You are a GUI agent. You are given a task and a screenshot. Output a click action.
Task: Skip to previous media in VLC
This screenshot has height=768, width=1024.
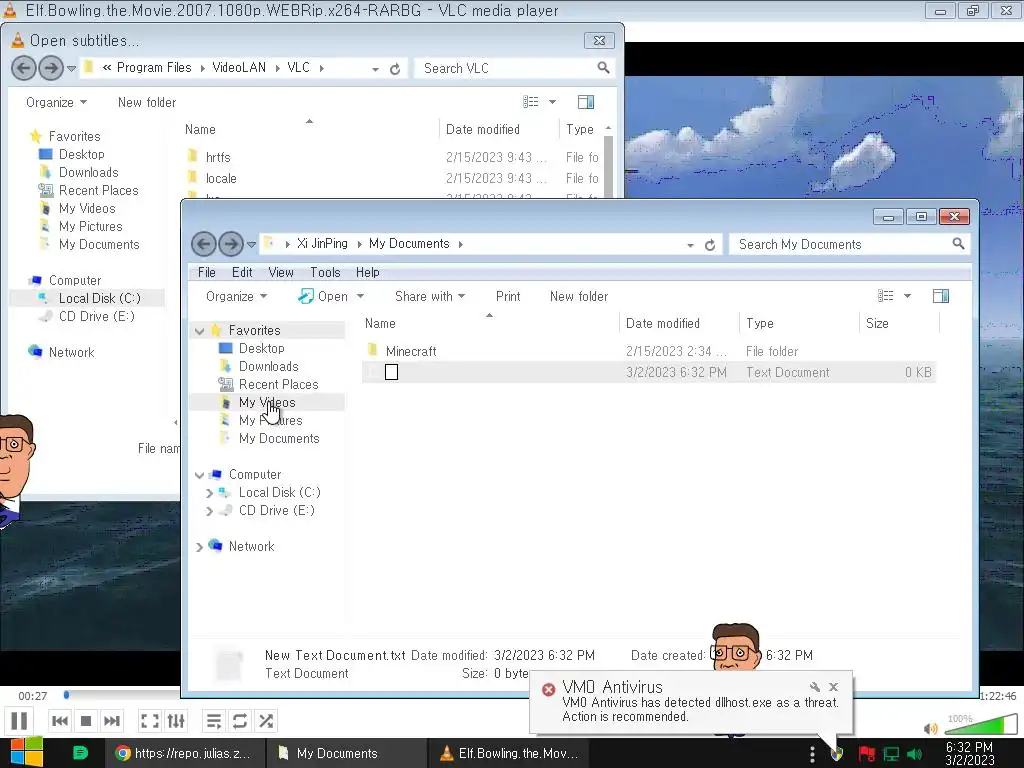59,721
